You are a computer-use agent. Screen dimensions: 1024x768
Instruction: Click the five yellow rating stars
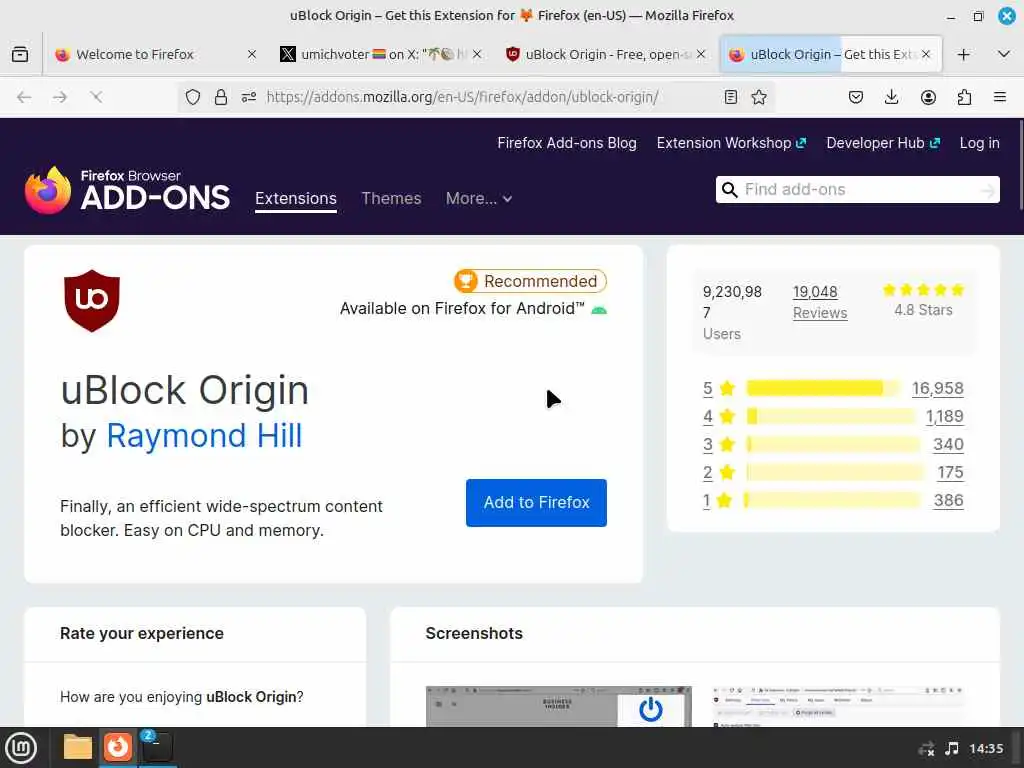click(x=923, y=290)
